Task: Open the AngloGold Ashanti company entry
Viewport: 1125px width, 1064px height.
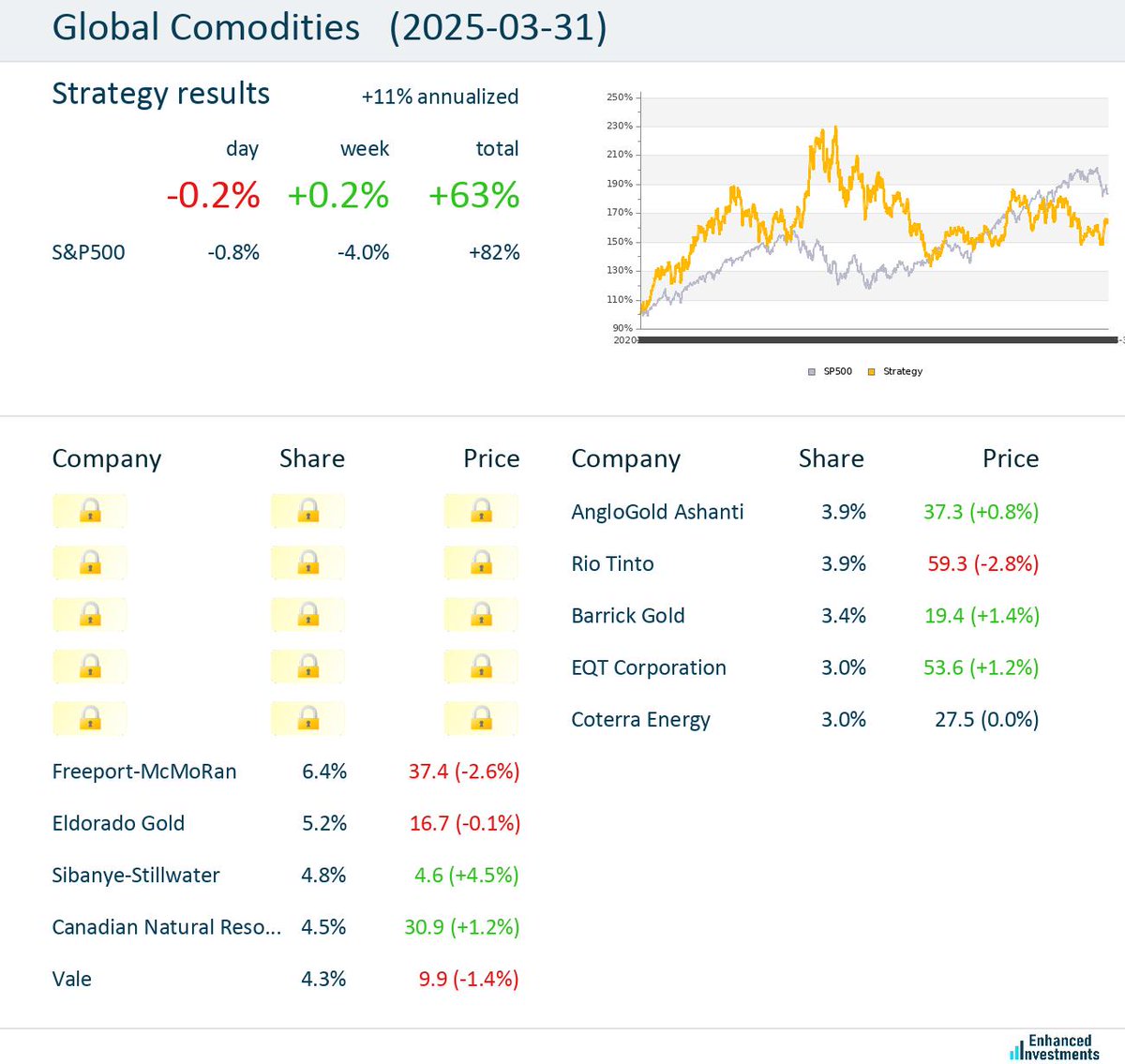Action: coord(657,512)
